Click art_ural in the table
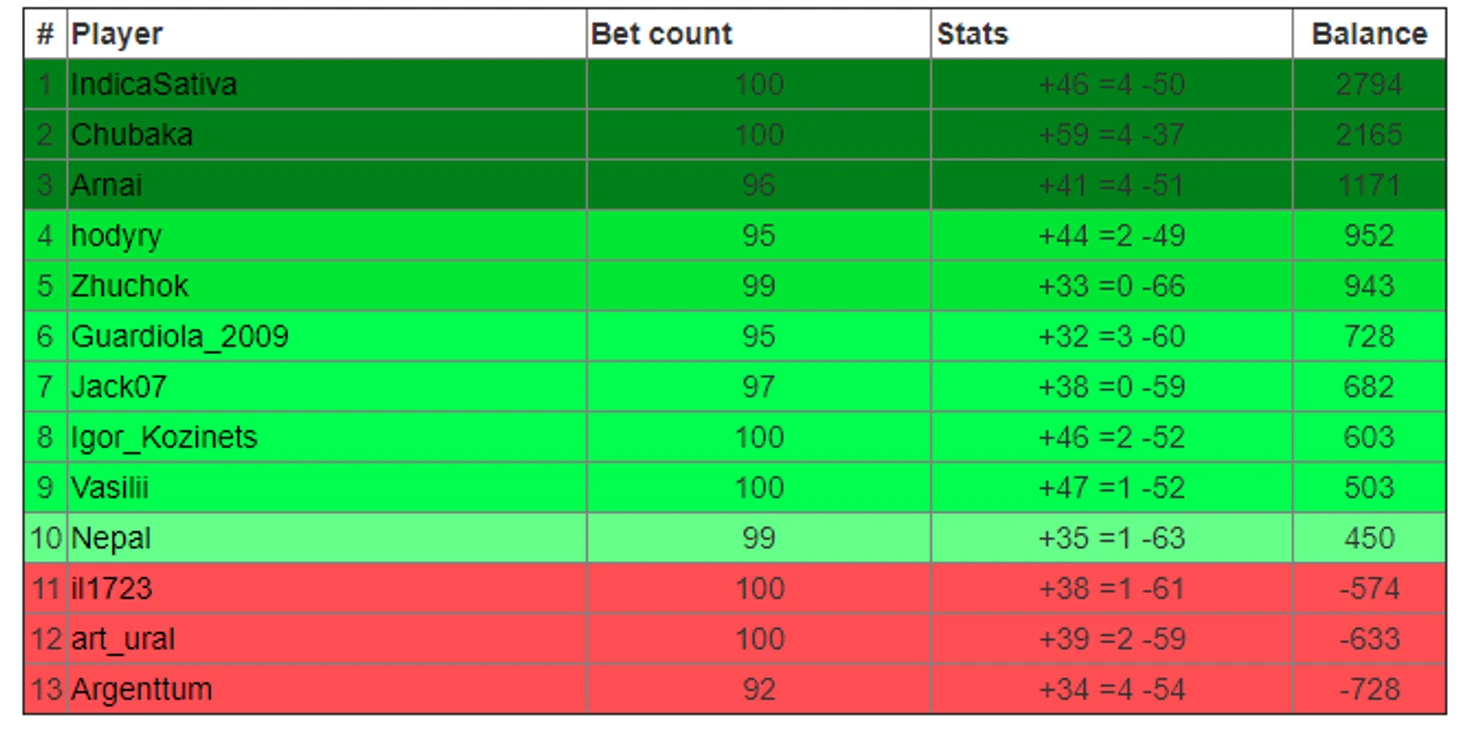This screenshot has width=1460, height=739. pyautogui.click(x=123, y=639)
